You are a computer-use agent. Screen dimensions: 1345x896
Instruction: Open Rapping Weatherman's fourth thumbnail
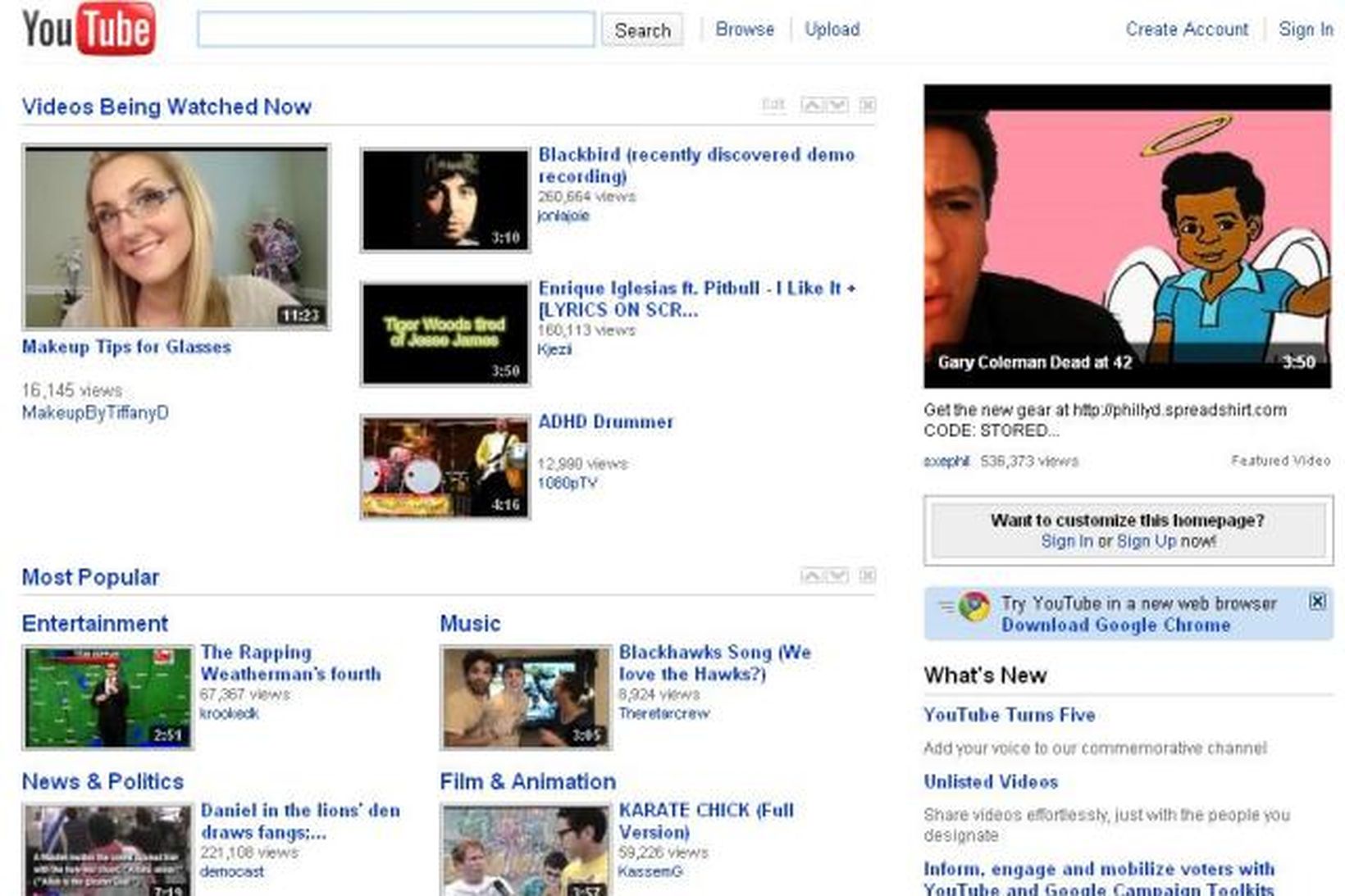click(107, 698)
